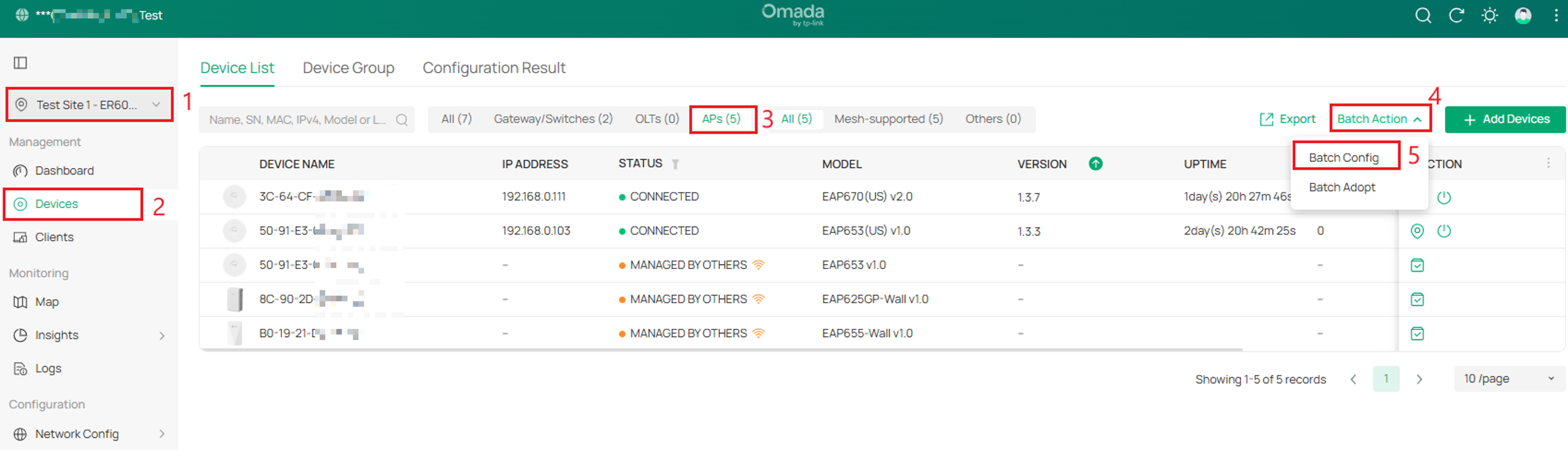Switch to Device Group tab
Image resolution: width=1568 pixels, height=450 pixels.
pos(348,67)
